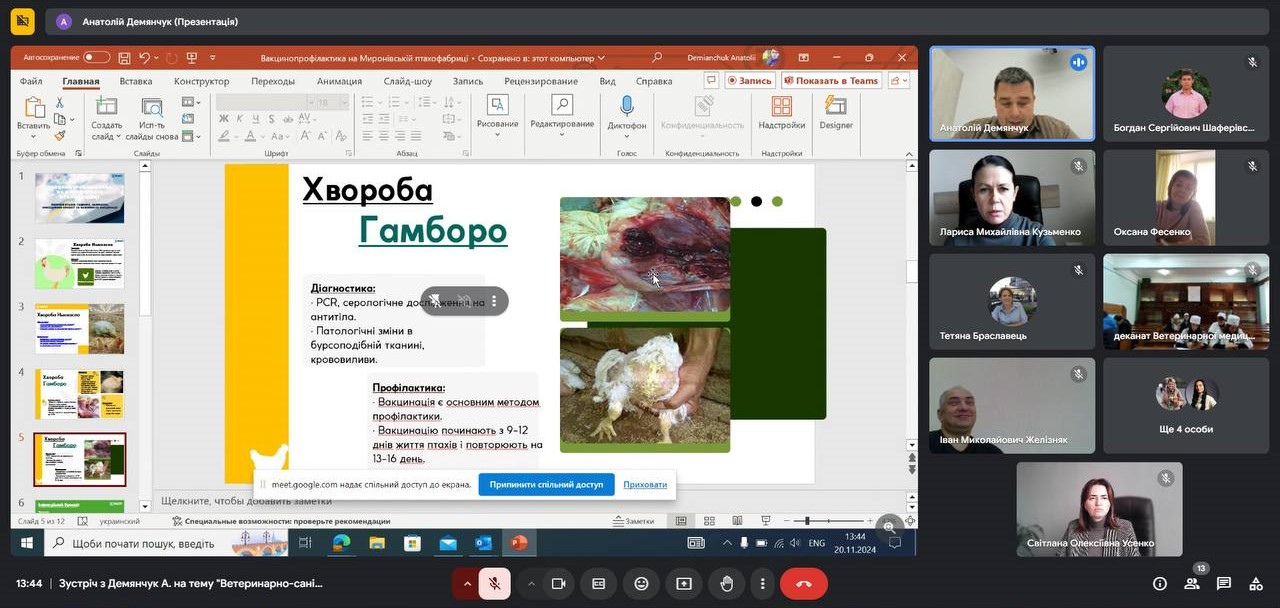This screenshot has width=1280, height=608.
Task: Select the Світлана Олексіївна Усенко video tile
Action: (x=1099, y=509)
